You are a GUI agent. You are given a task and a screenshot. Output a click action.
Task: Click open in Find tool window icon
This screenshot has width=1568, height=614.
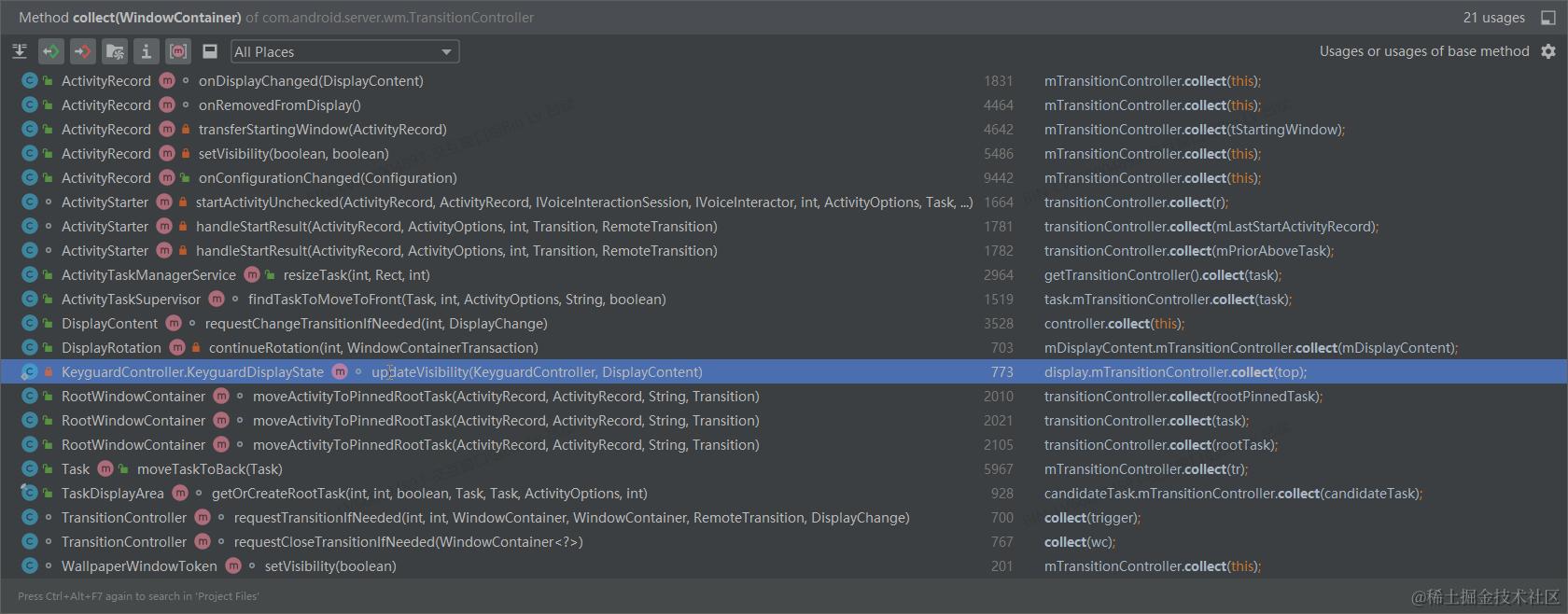1548,18
